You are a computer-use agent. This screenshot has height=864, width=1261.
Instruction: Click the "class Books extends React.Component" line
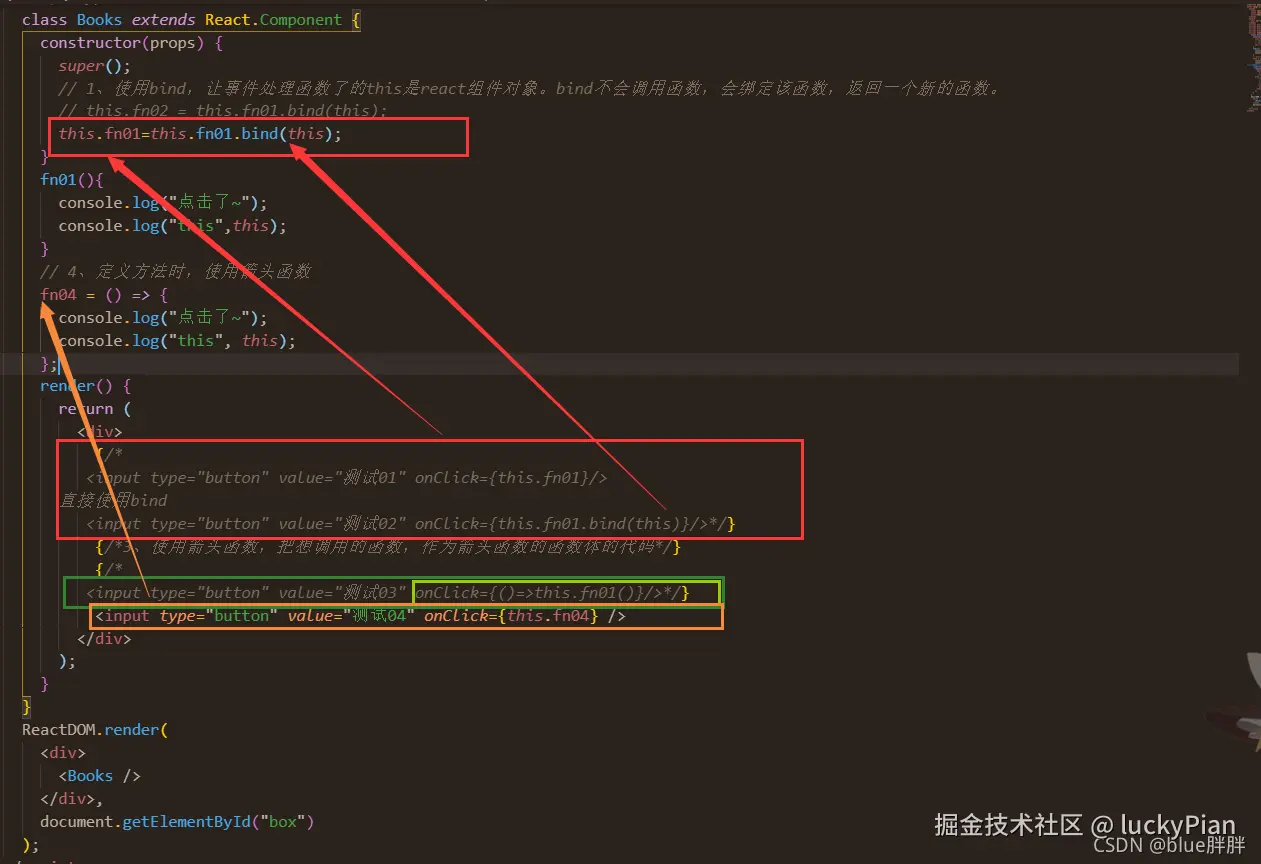coord(191,19)
